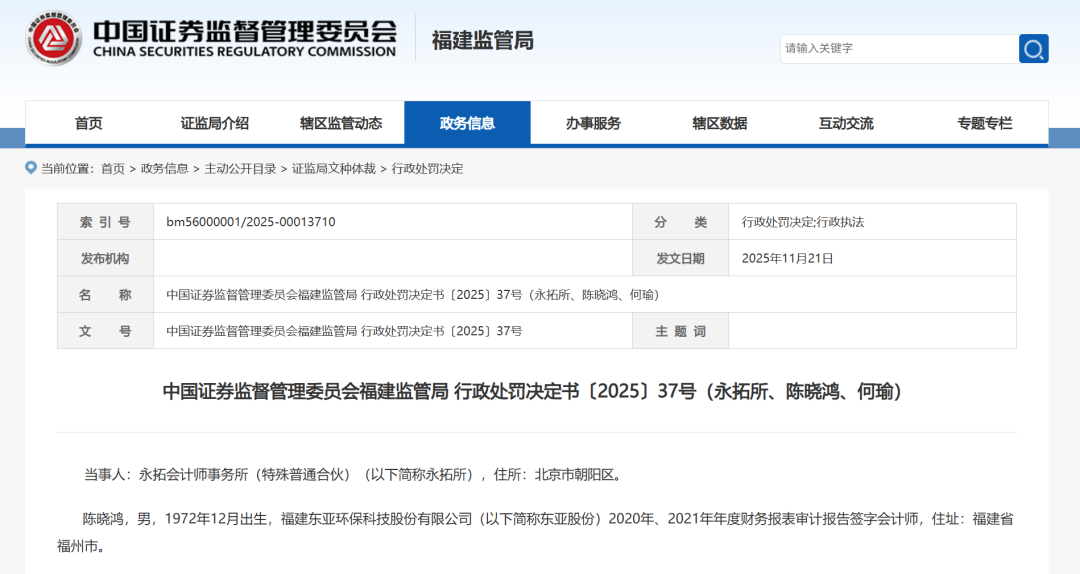Click the main heading 行政处罚决定书〔2025〕37号
Image resolution: width=1080 pixels, height=574 pixels.
532,391
